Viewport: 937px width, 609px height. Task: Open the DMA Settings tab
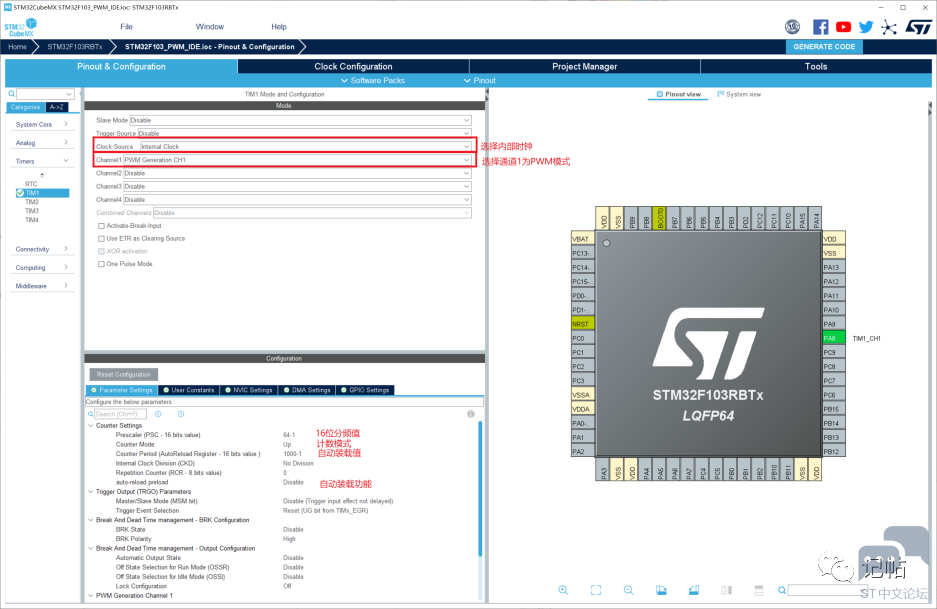(307, 390)
